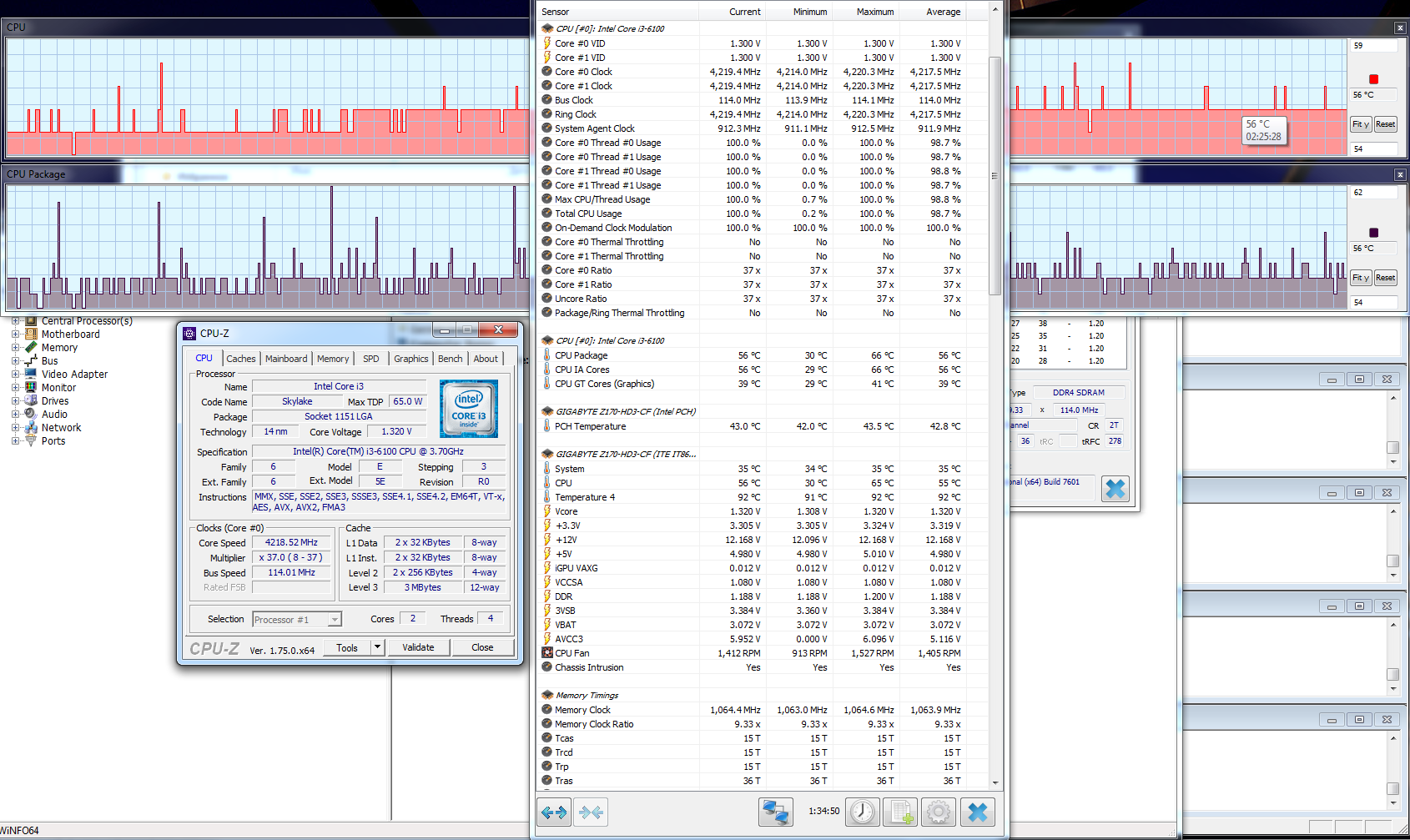Click the log file with plus icon

pyautogui.click(x=901, y=812)
